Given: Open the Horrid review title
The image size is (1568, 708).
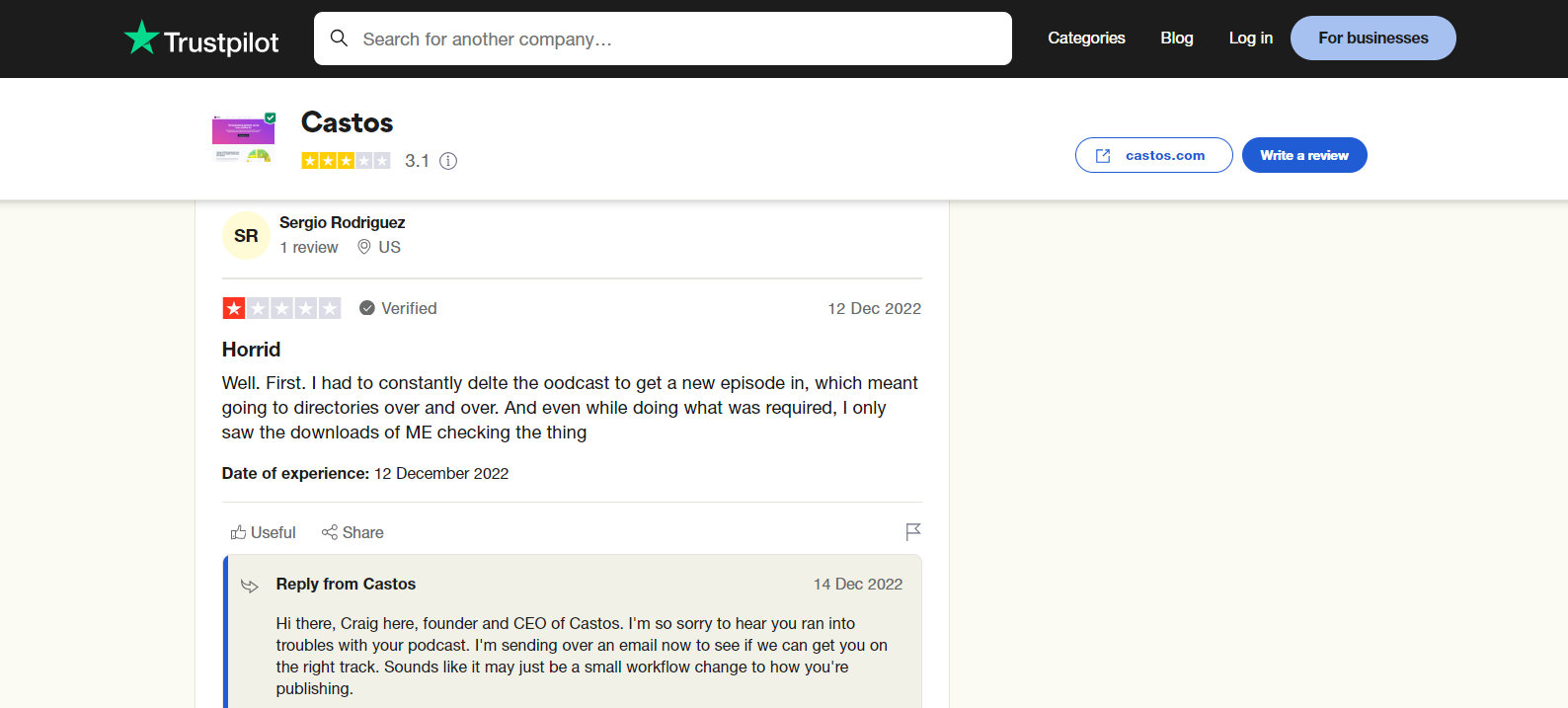Looking at the screenshot, I should click(x=251, y=350).
